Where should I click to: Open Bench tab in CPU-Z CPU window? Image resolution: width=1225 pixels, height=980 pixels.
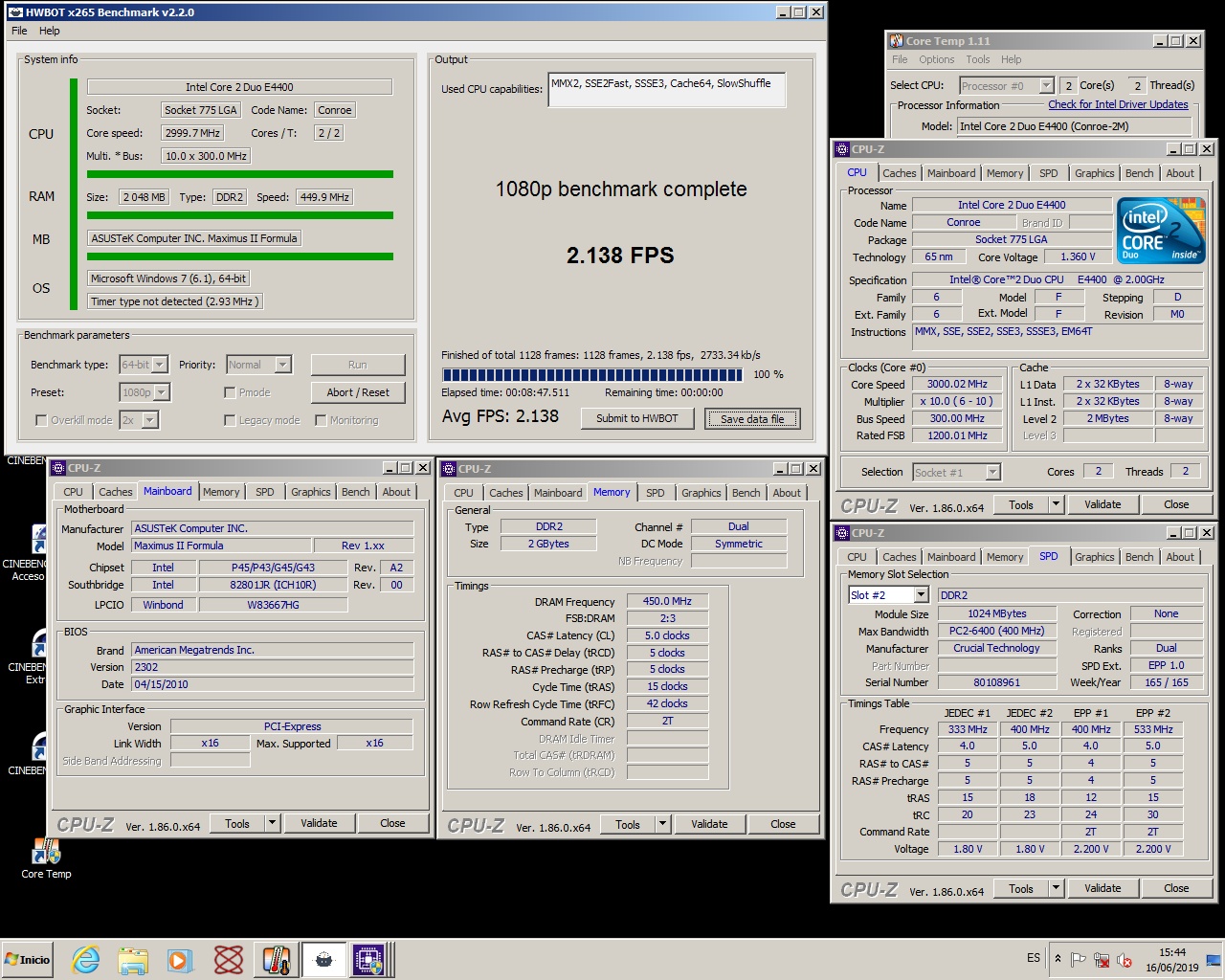coord(1139,173)
